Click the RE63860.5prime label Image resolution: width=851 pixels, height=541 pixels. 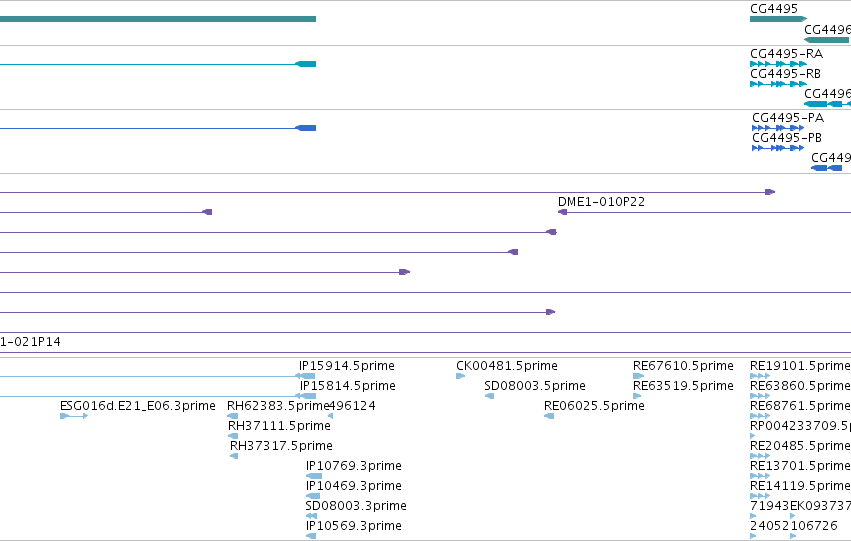[801, 386]
